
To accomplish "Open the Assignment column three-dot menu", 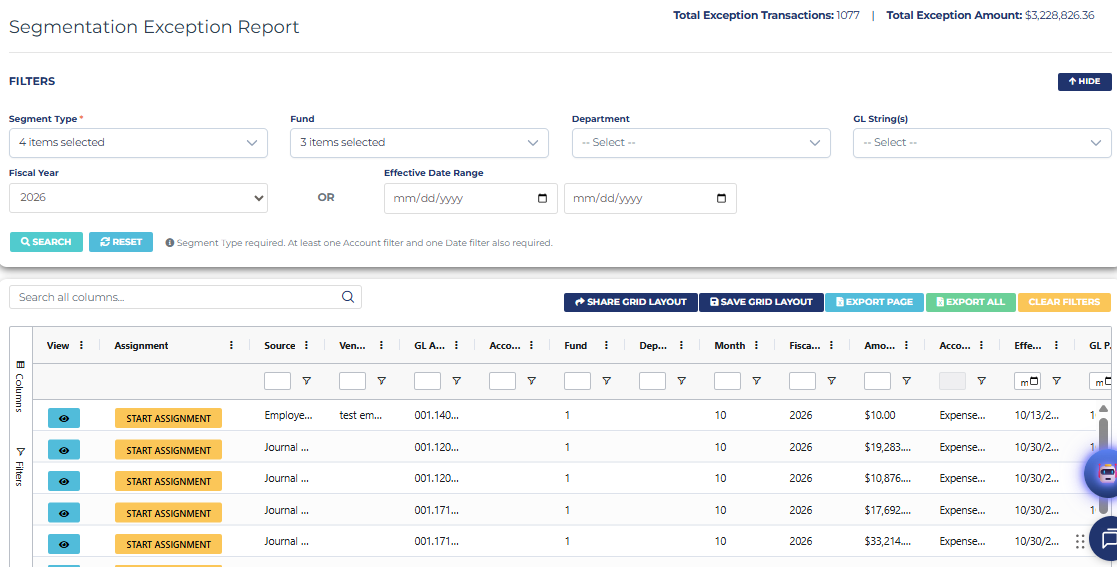I will point(232,345).
